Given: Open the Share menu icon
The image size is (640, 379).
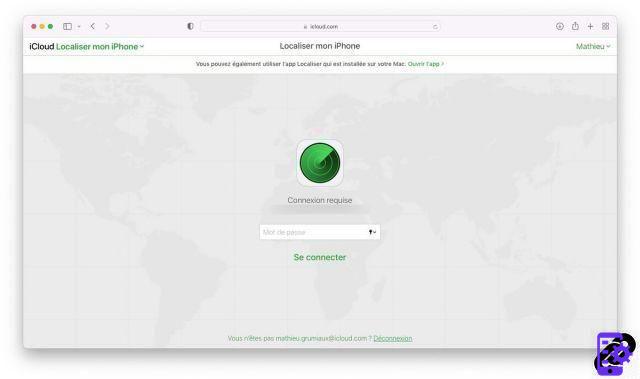Looking at the screenshot, I should coord(575,26).
